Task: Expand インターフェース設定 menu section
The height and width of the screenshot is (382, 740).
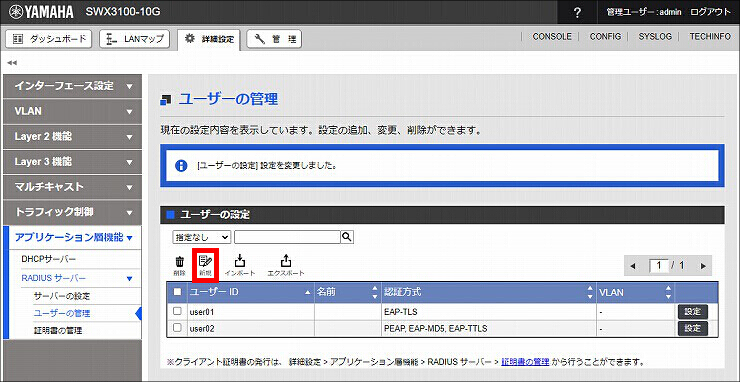Action: coord(72,86)
